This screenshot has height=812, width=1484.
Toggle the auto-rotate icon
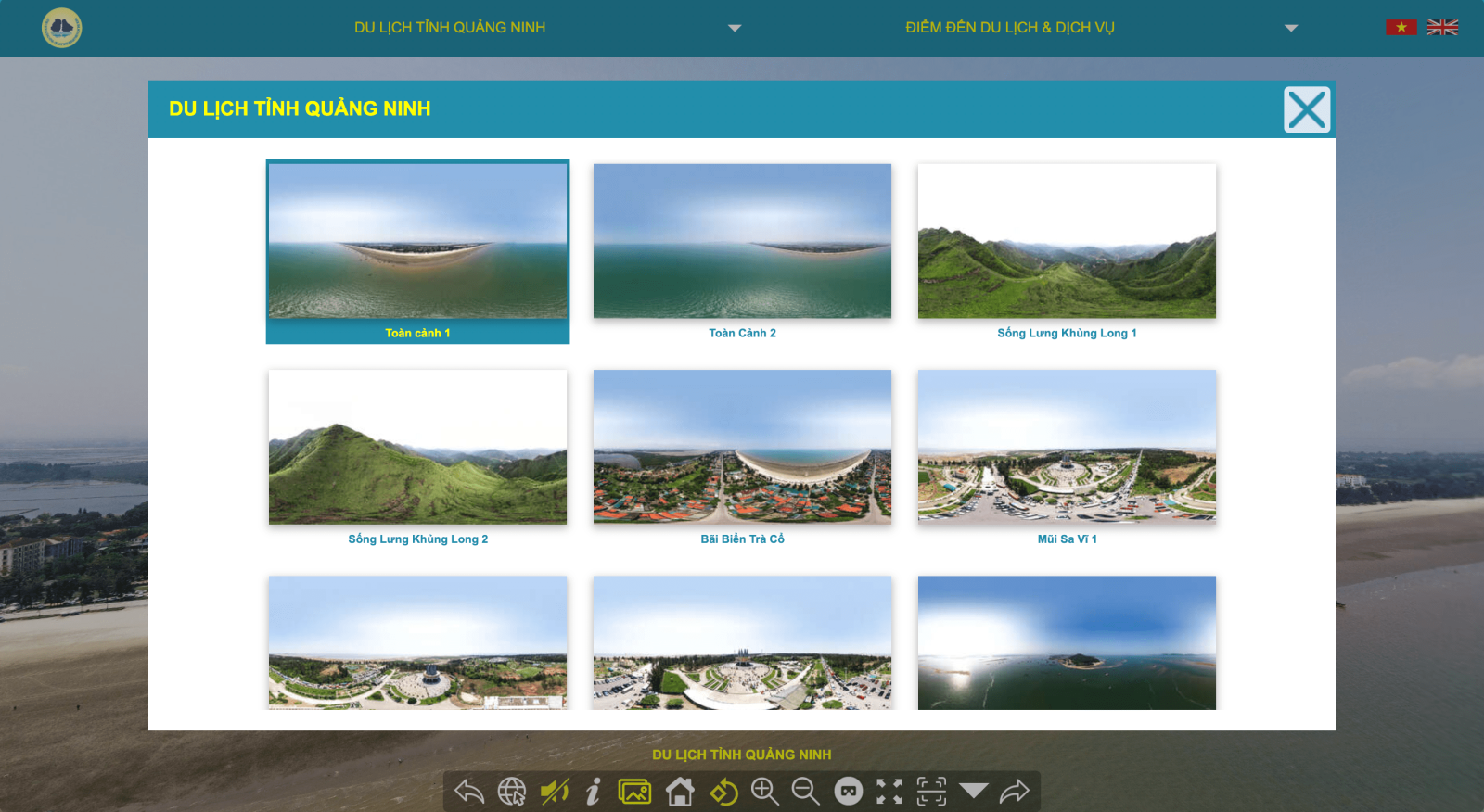[723, 792]
